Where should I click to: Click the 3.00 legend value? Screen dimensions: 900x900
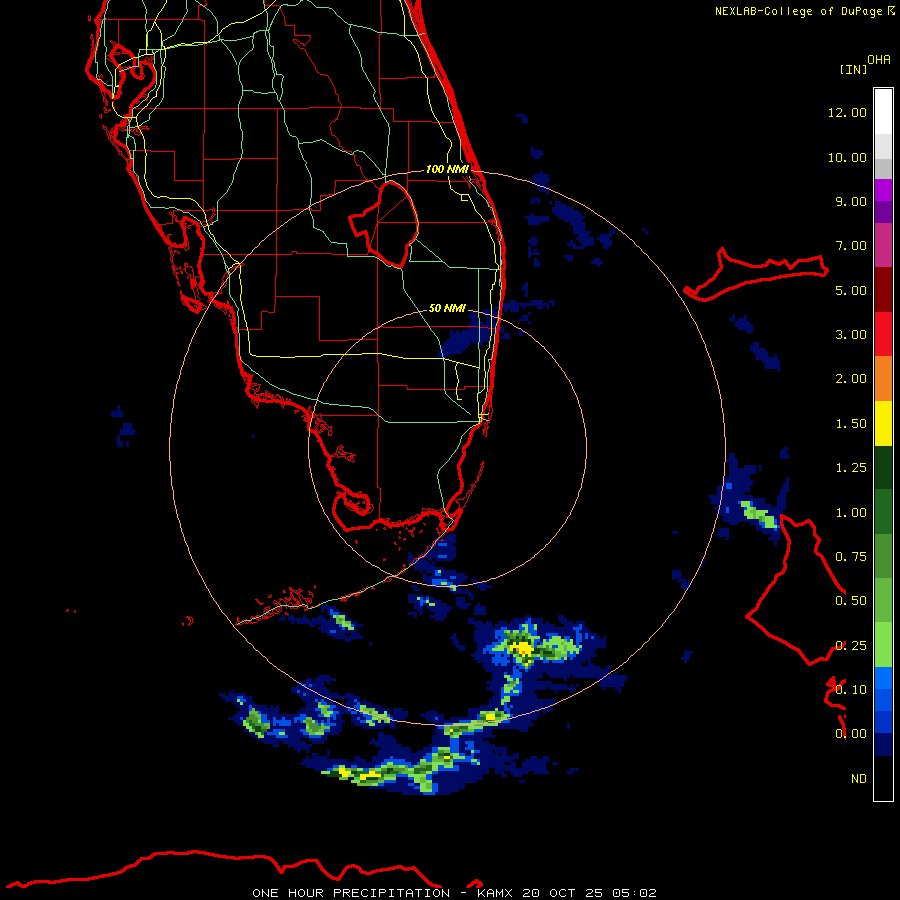coord(851,335)
